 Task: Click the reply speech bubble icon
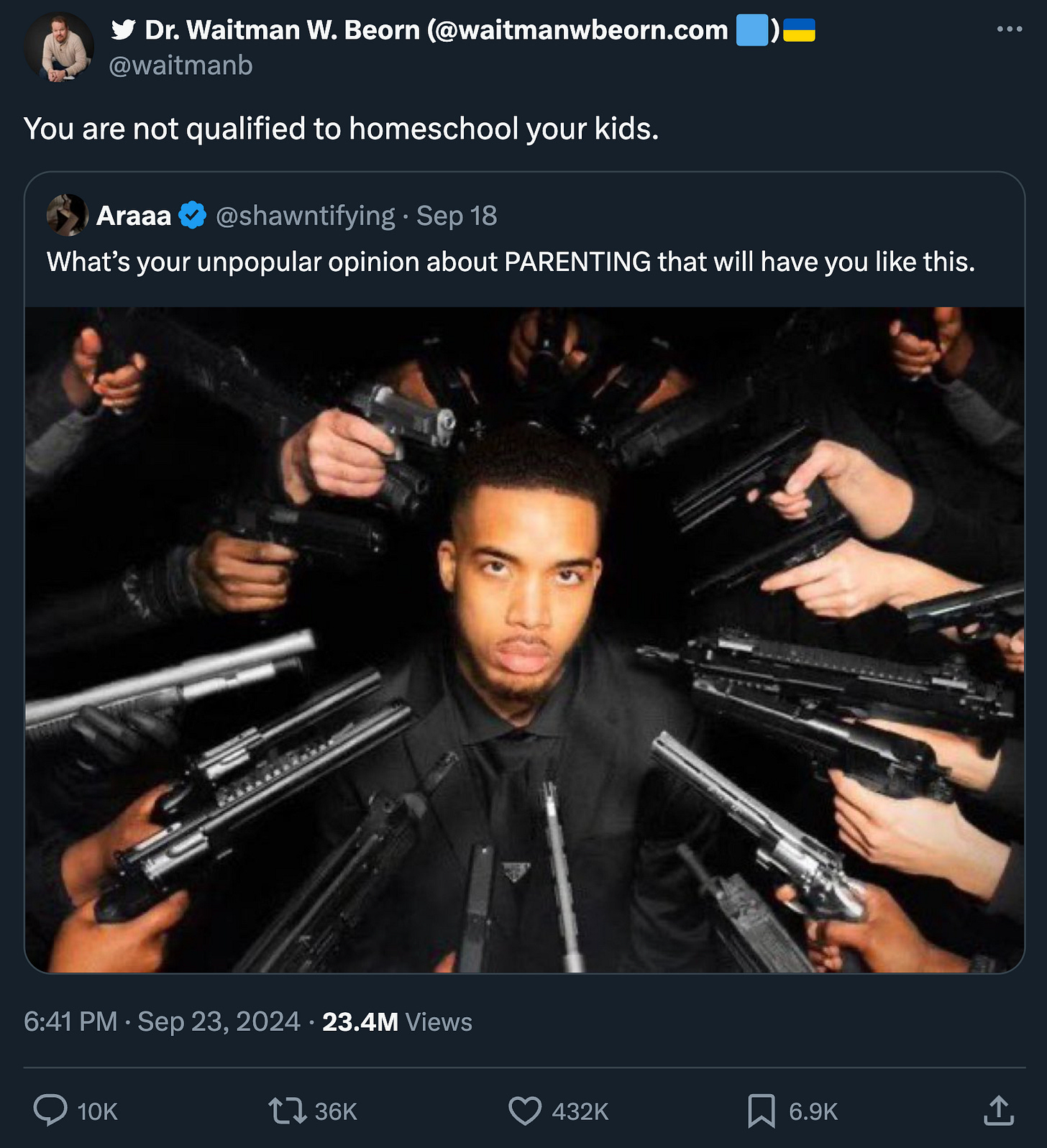point(50,1111)
